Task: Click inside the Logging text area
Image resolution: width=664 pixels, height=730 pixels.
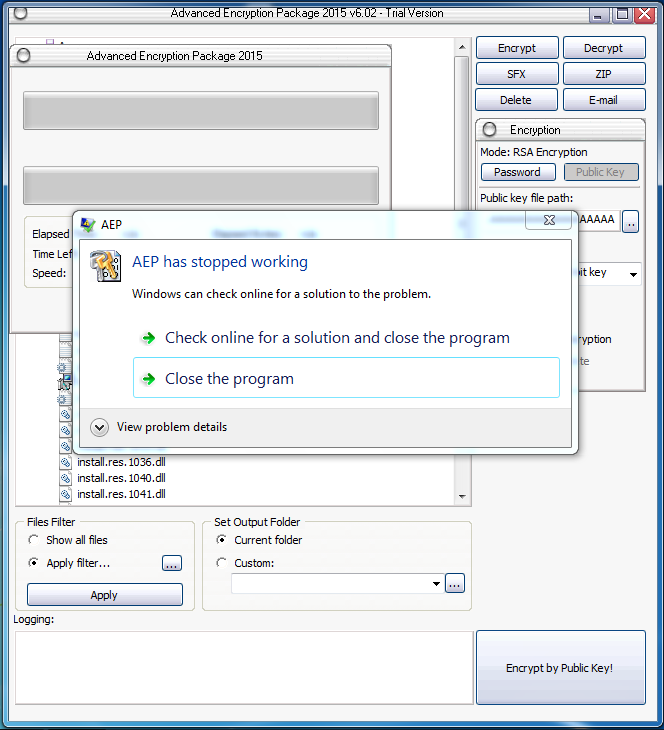Action: tap(244, 668)
